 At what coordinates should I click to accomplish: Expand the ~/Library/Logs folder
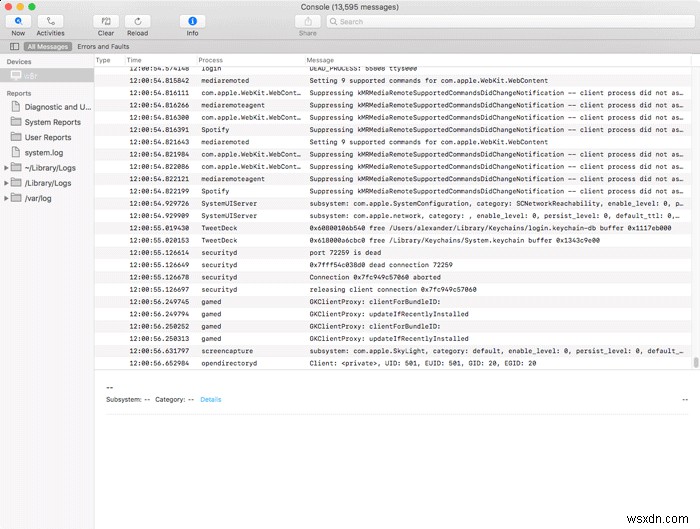[6, 168]
